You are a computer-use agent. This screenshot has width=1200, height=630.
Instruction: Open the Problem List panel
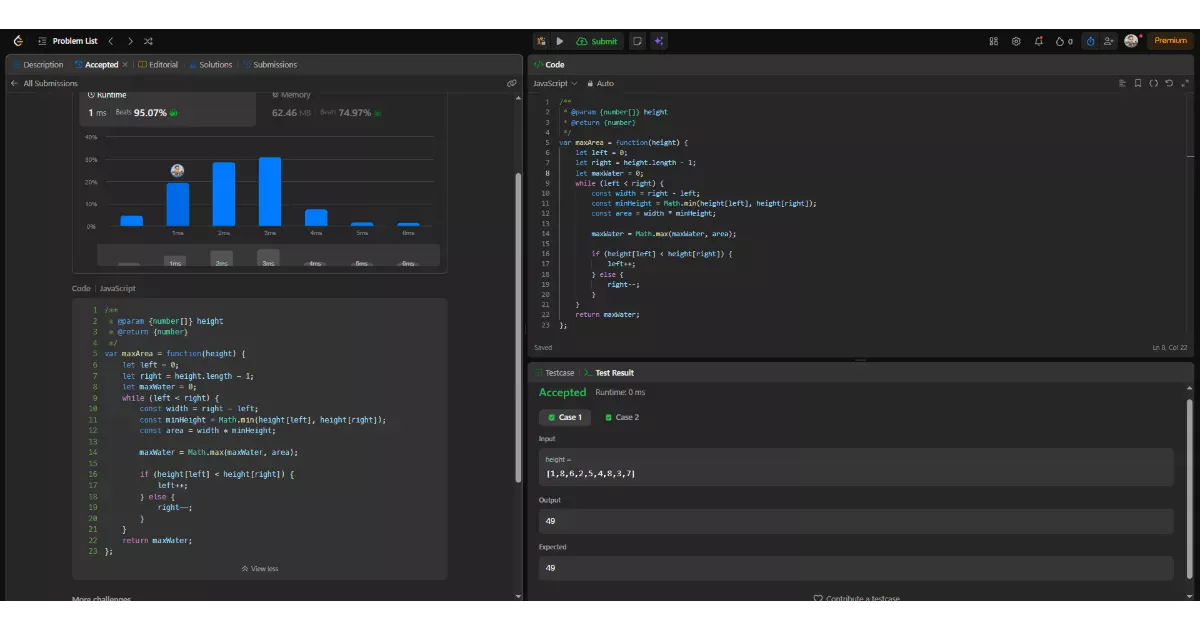68,41
